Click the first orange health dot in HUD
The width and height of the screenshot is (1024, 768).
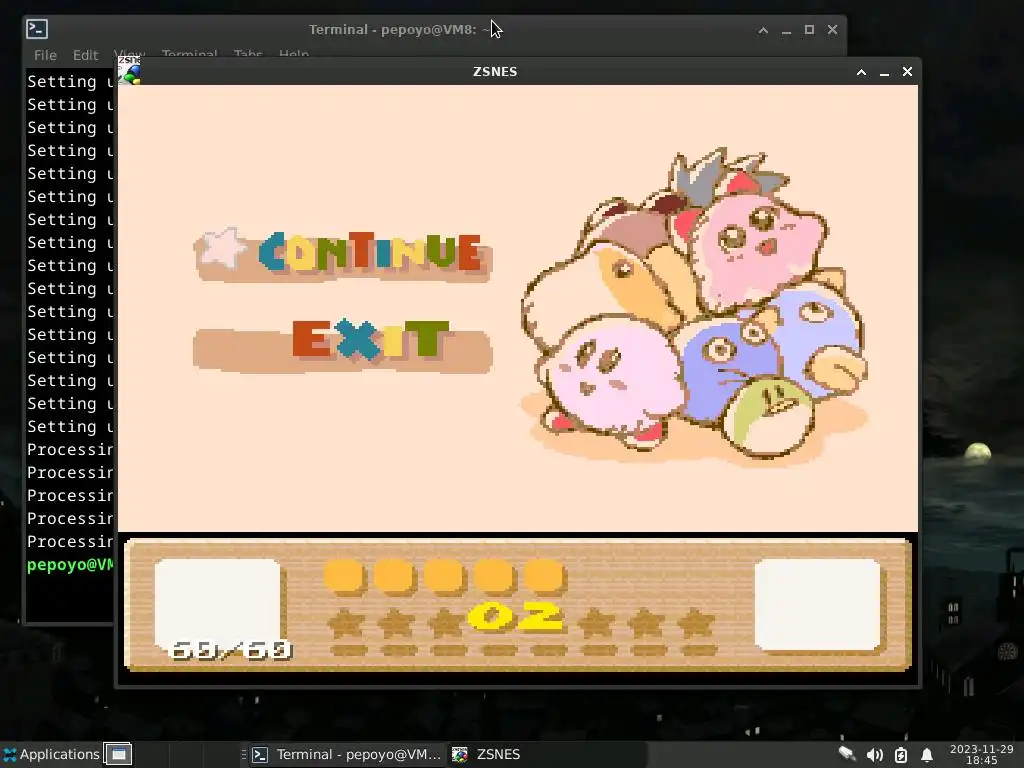(x=344, y=577)
